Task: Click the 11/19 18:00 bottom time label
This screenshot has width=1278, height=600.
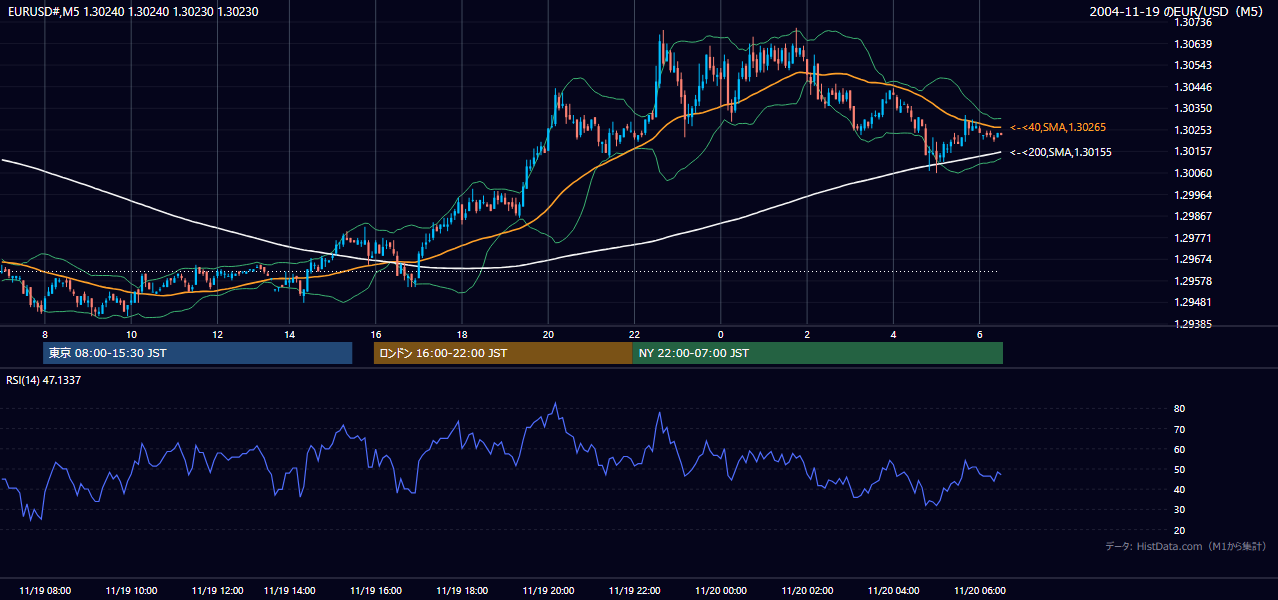Action: (x=462, y=590)
